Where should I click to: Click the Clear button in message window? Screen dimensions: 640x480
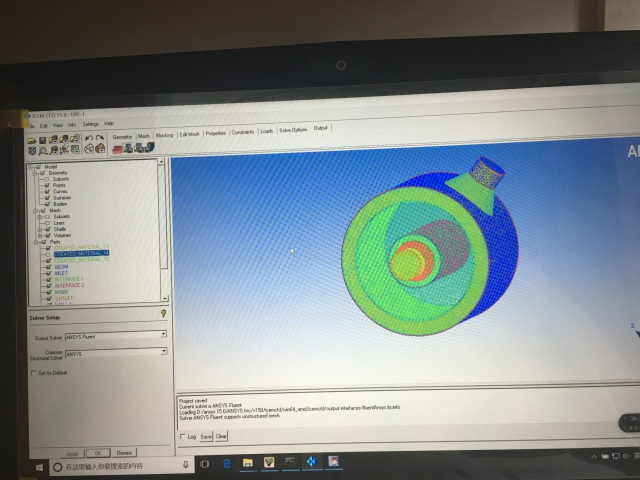click(x=222, y=436)
